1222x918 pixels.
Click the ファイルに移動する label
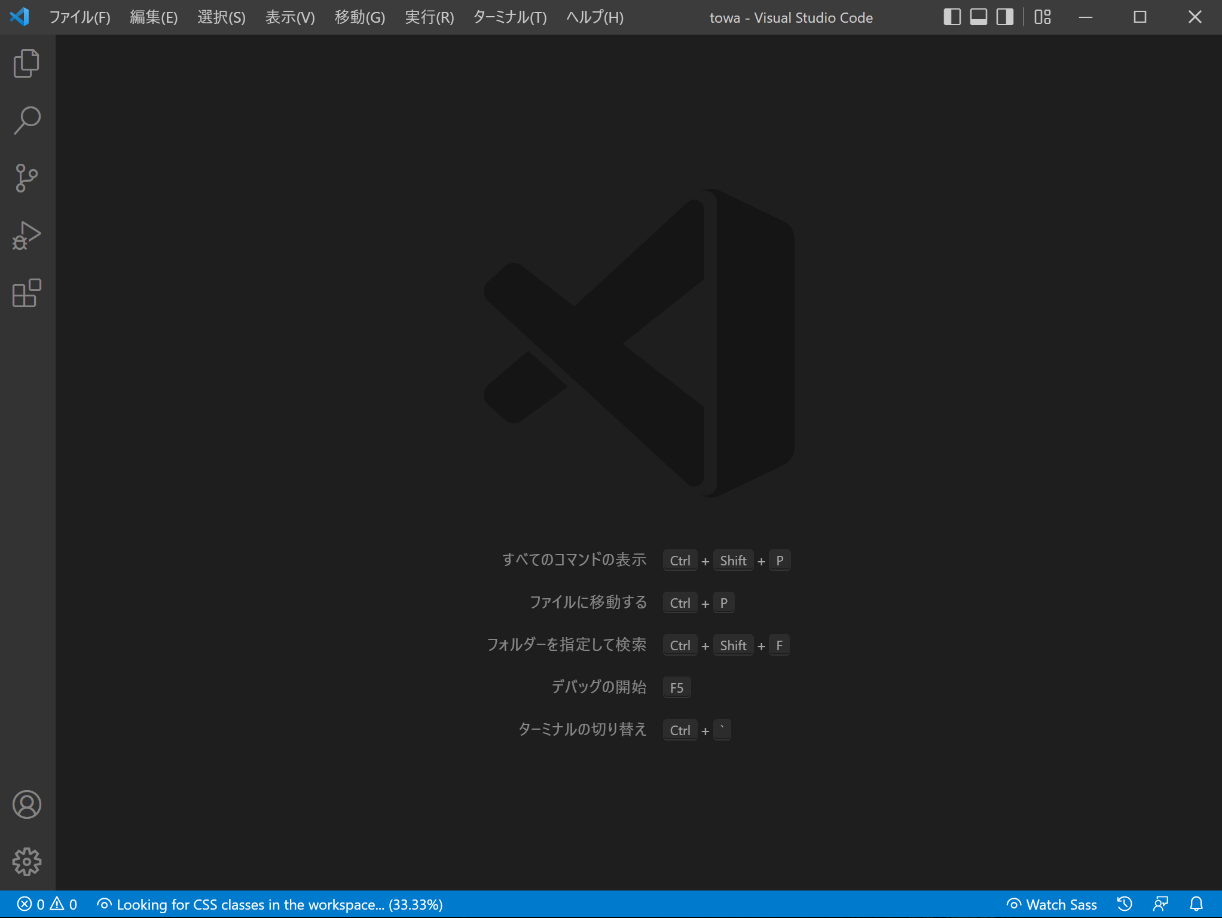tap(589, 602)
